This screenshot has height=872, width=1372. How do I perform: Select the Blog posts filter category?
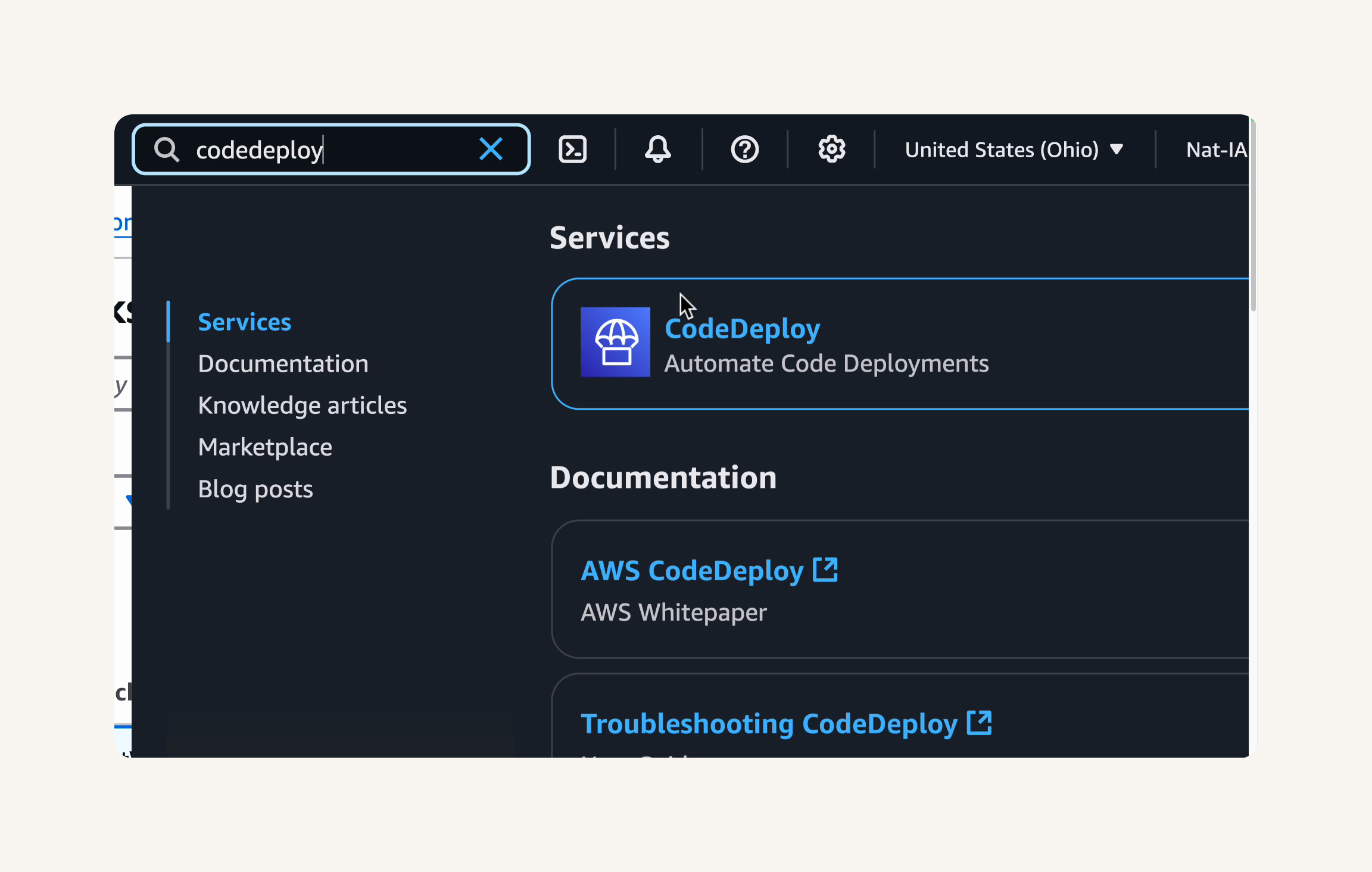pos(255,489)
